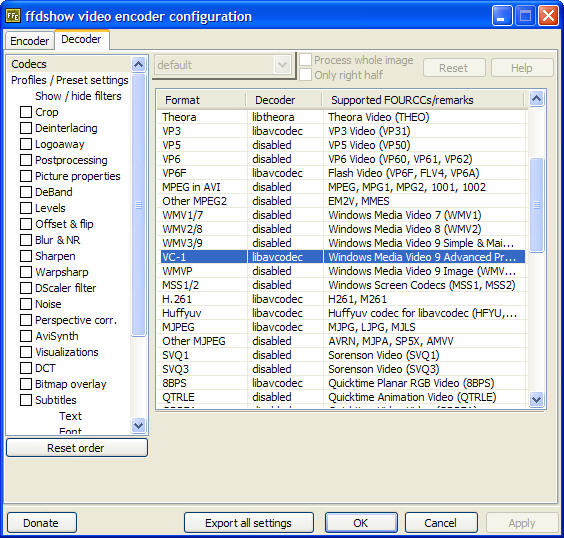Enable the Logoaway filter
This screenshot has width=564, height=538.
click(26, 144)
